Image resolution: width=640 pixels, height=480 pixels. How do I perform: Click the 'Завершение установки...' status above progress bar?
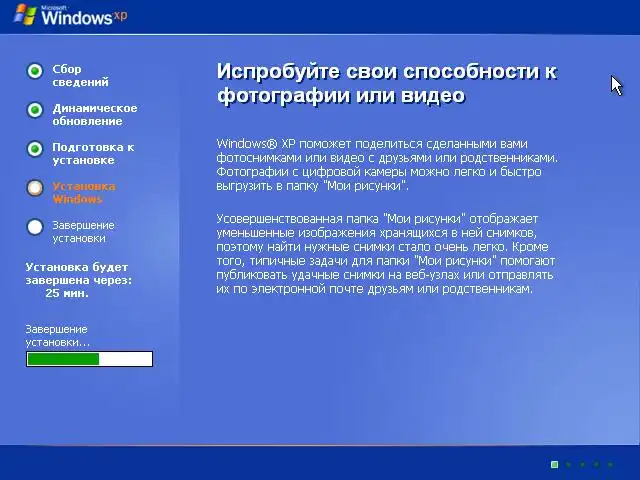[x=58, y=336]
